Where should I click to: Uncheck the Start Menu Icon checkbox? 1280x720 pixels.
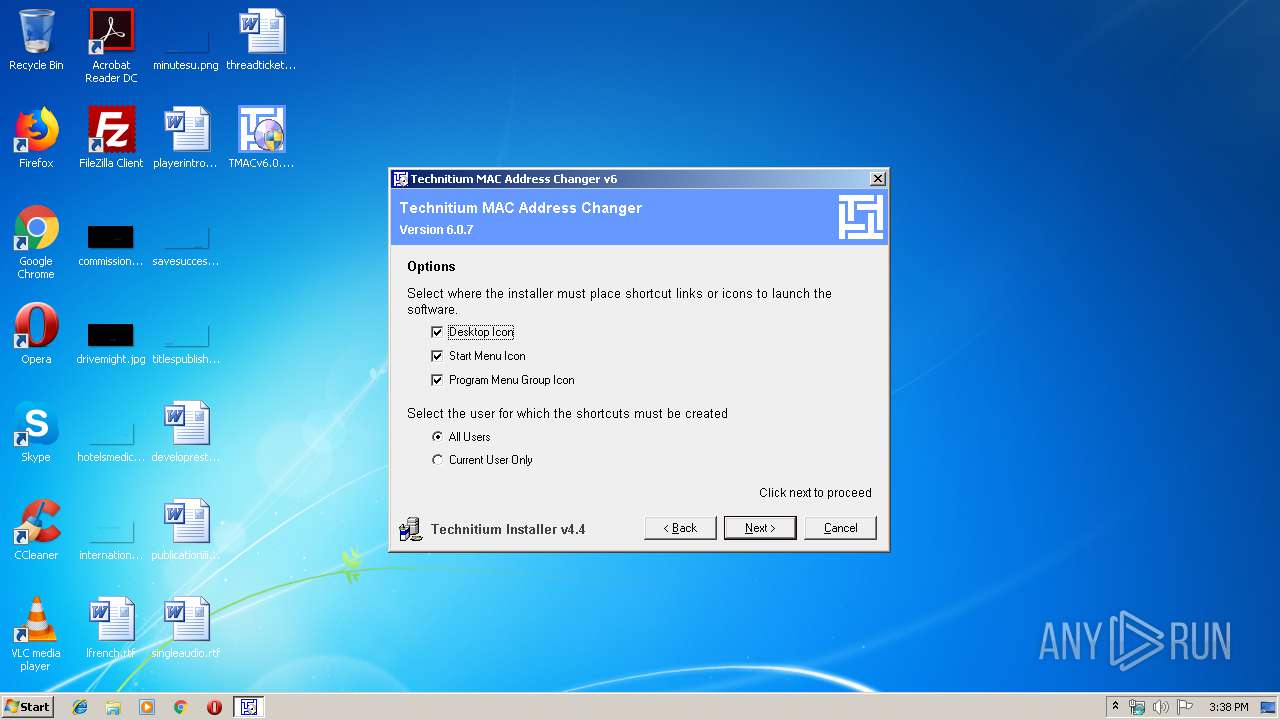437,356
